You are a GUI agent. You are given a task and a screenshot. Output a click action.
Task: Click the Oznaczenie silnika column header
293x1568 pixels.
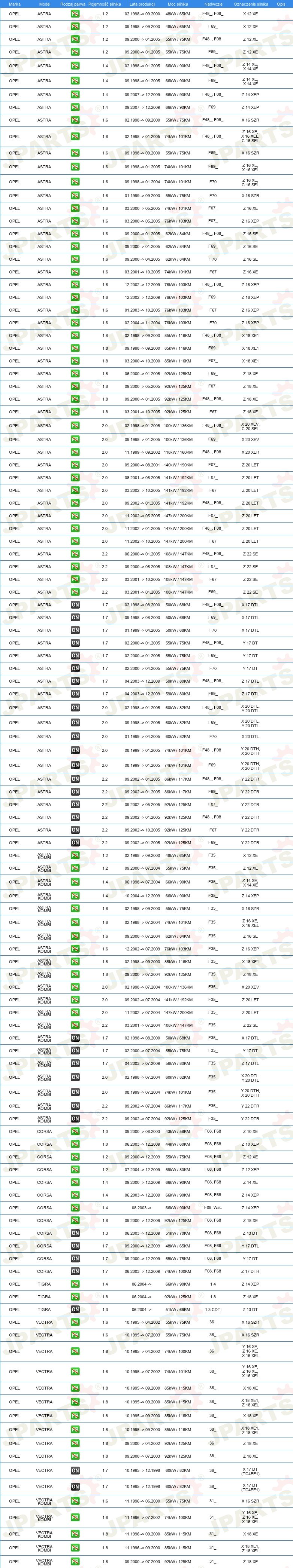click(251, 4)
